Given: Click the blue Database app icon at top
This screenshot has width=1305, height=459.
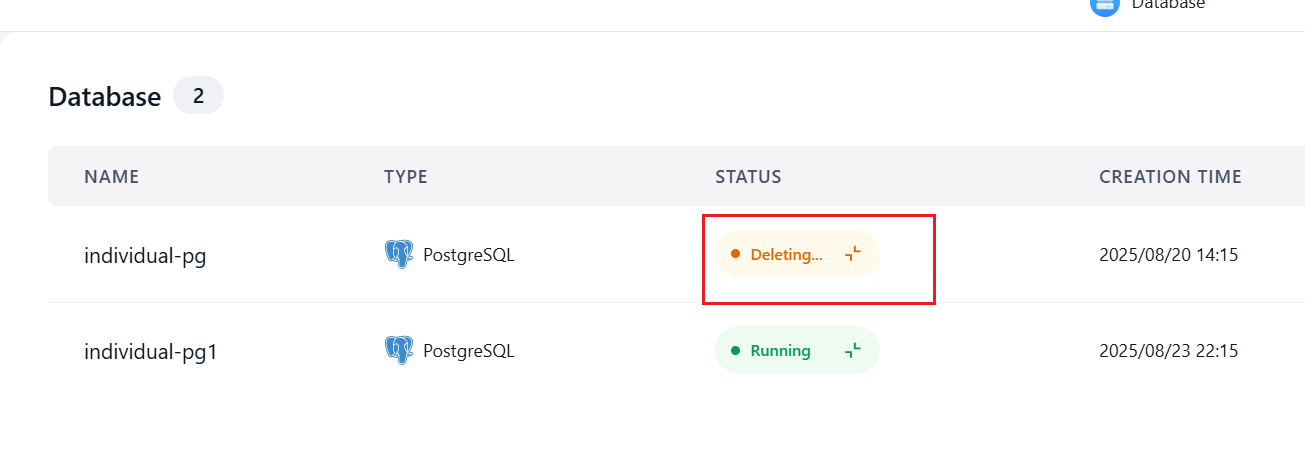Looking at the screenshot, I should (x=1105, y=5).
